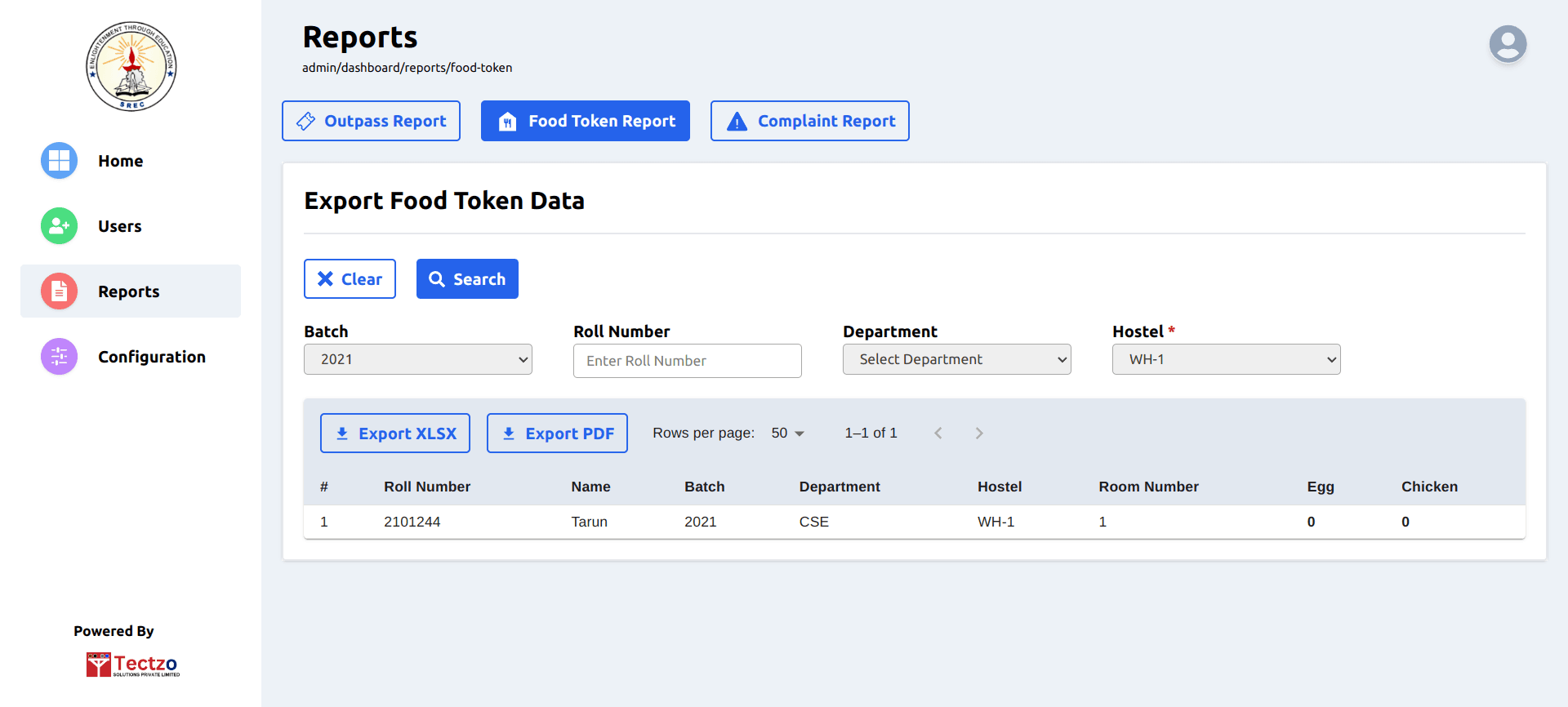1568x707 pixels.
Task: Go to next page of results
Action: (x=978, y=434)
